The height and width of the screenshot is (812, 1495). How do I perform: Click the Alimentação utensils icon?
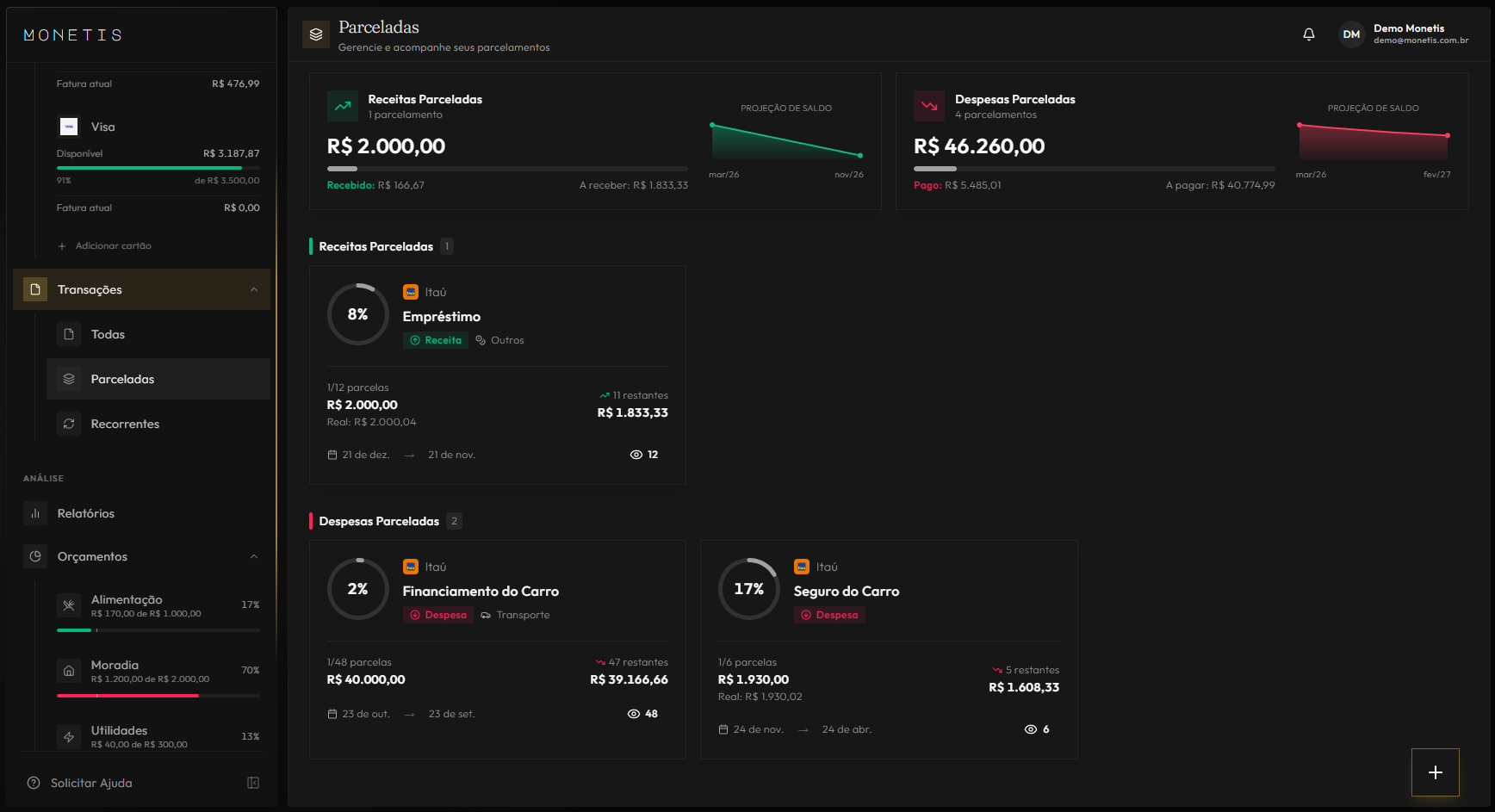coord(69,605)
